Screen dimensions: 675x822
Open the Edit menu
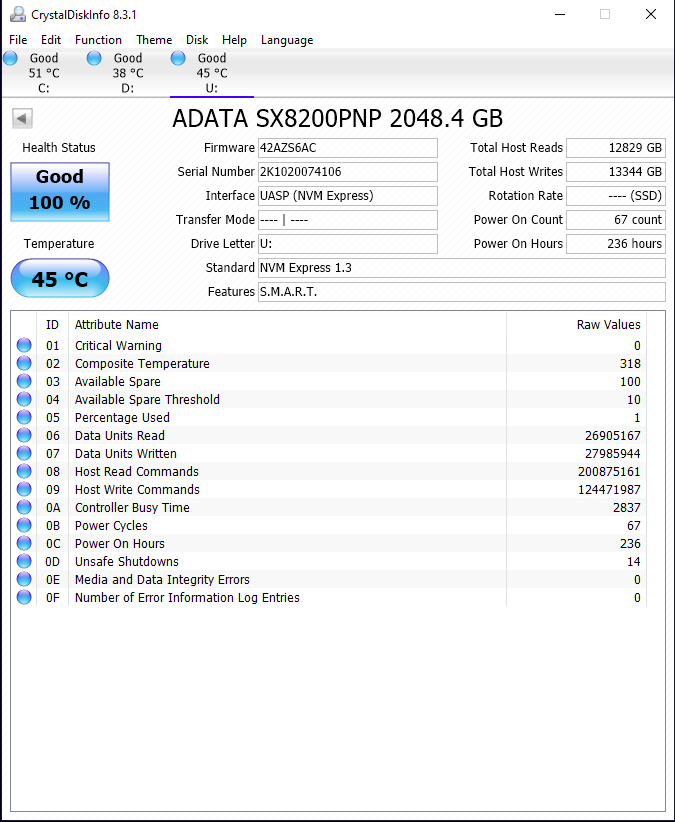tap(50, 40)
